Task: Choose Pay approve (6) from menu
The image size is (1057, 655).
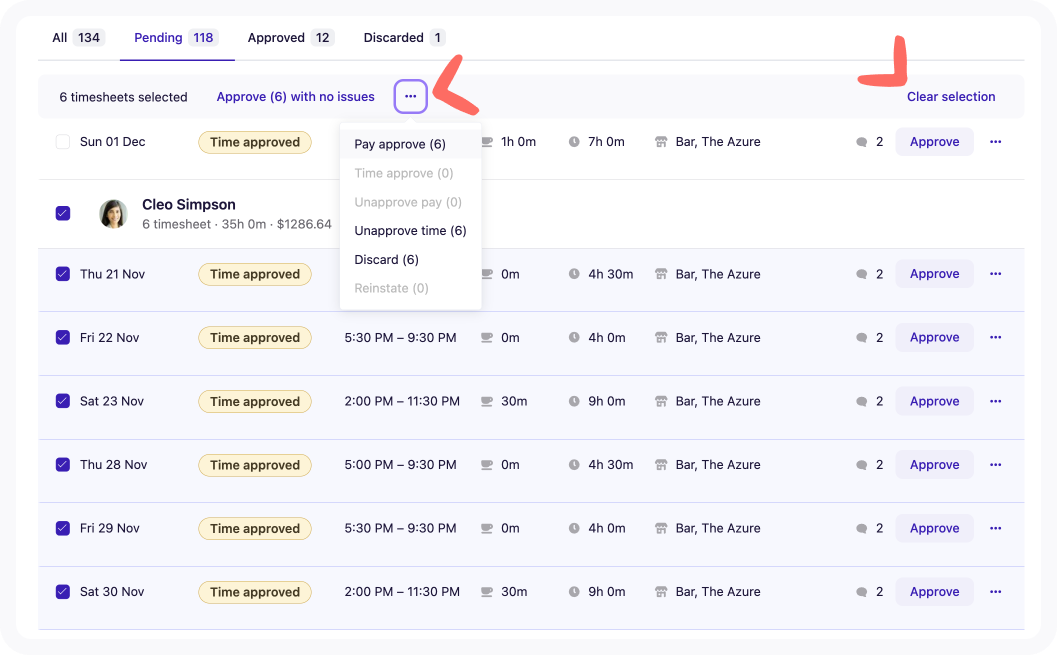Action: [x=411, y=144]
